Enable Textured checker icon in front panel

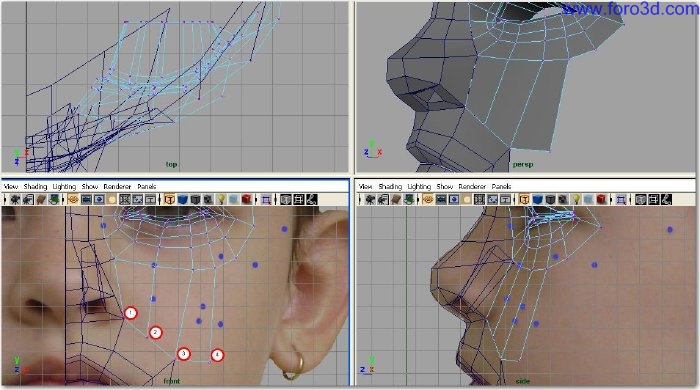pos(208,199)
